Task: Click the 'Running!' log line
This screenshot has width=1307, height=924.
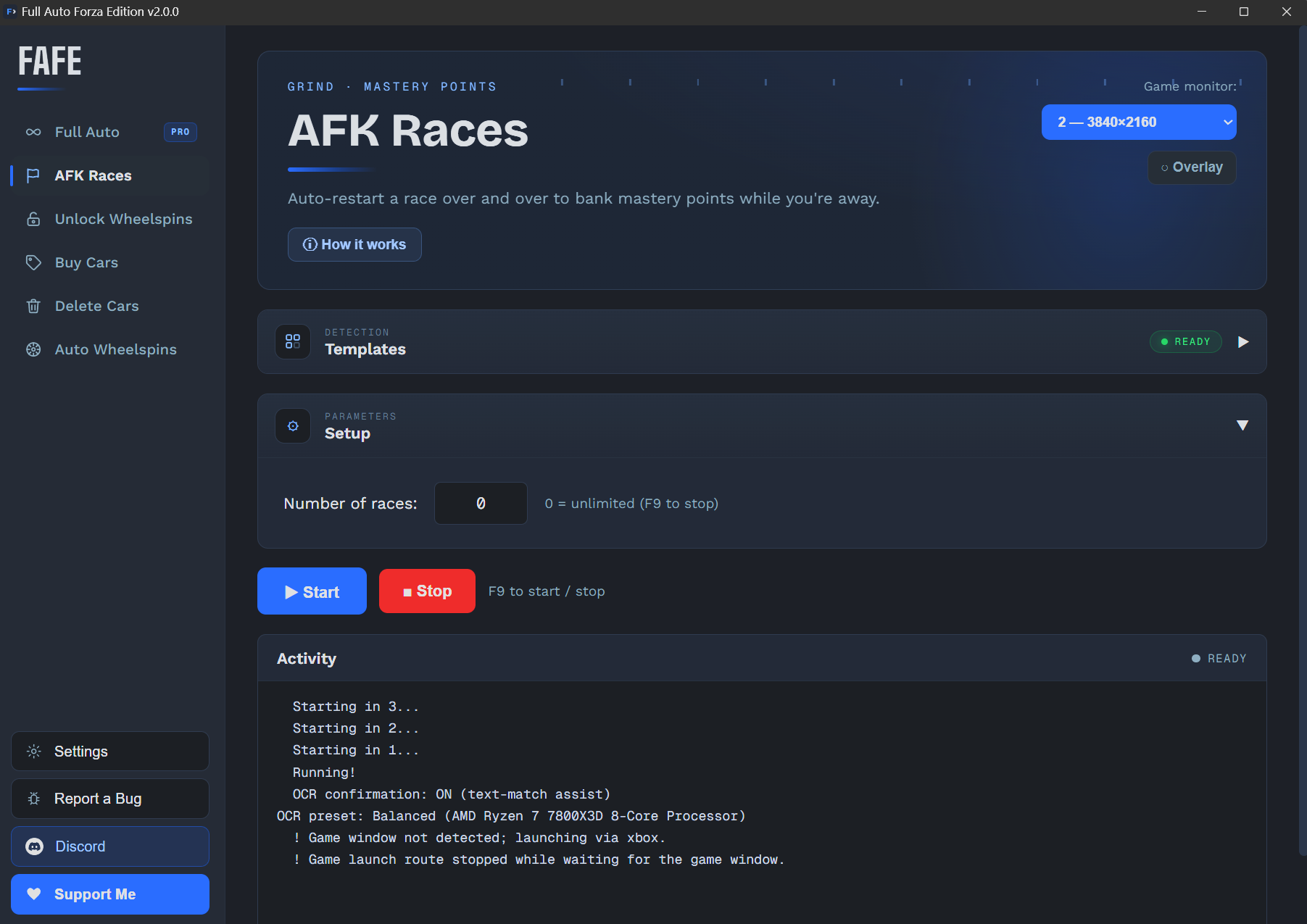Action: point(324,773)
